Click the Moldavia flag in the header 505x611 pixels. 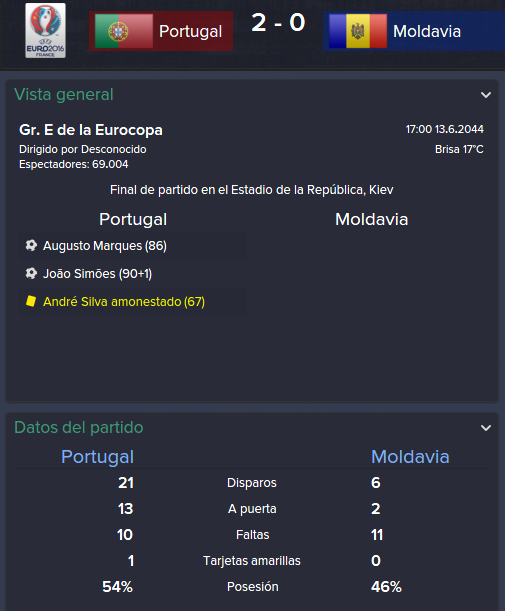pos(358,31)
